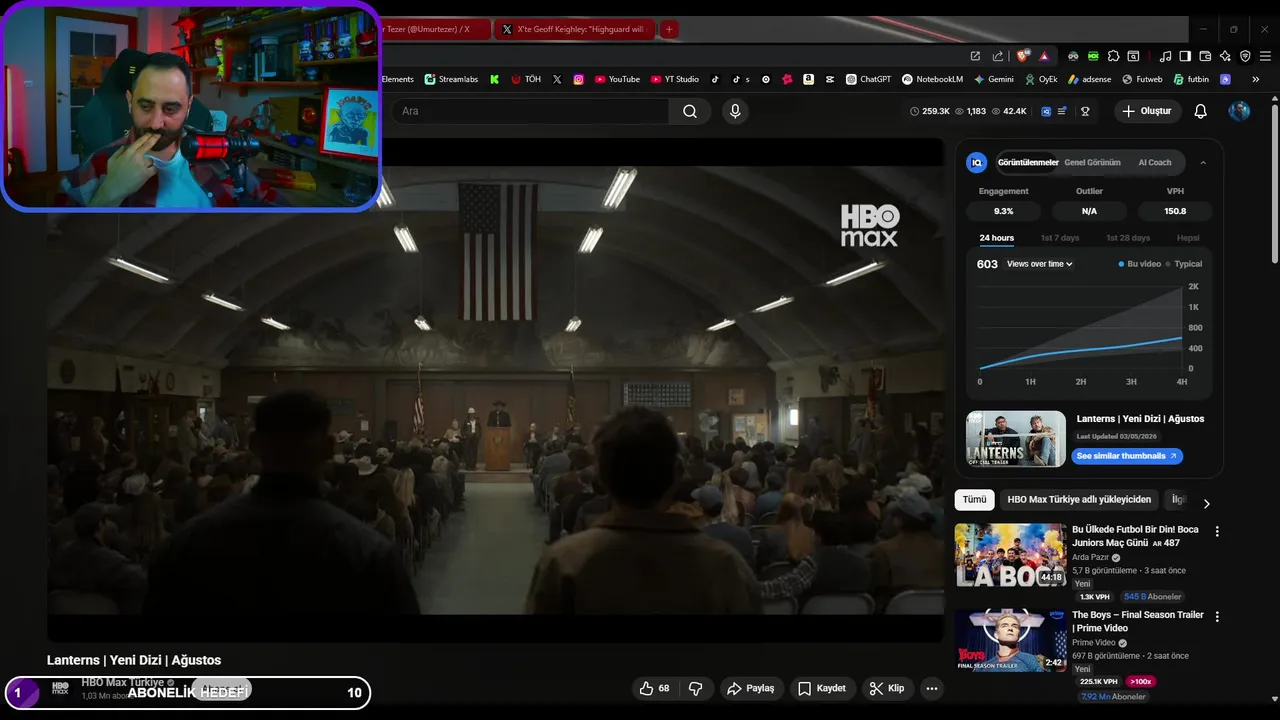Open YouTube notifications bell
The image size is (1280, 720).
point(1201,111)
